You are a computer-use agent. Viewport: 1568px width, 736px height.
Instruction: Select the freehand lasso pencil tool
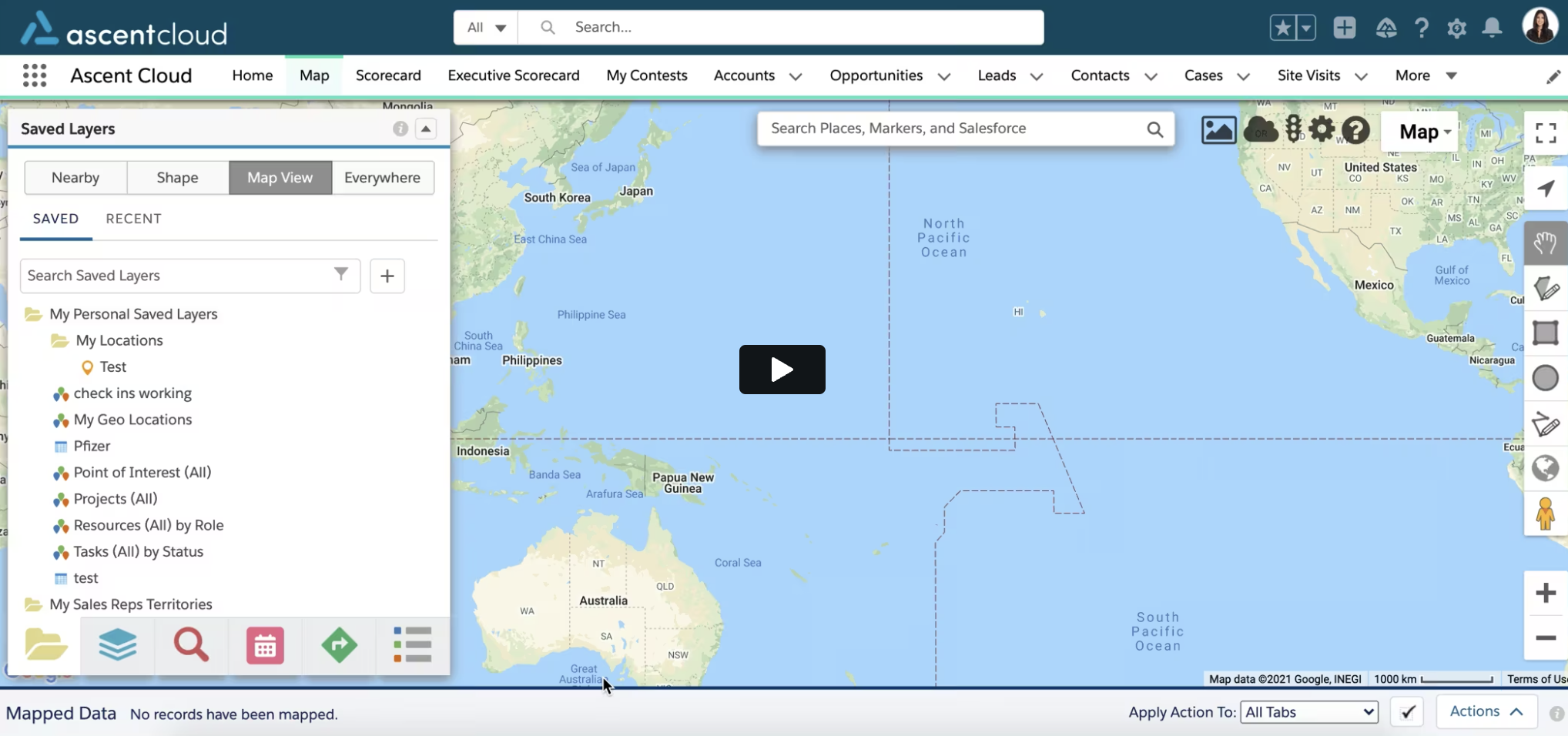(1546, 423)
